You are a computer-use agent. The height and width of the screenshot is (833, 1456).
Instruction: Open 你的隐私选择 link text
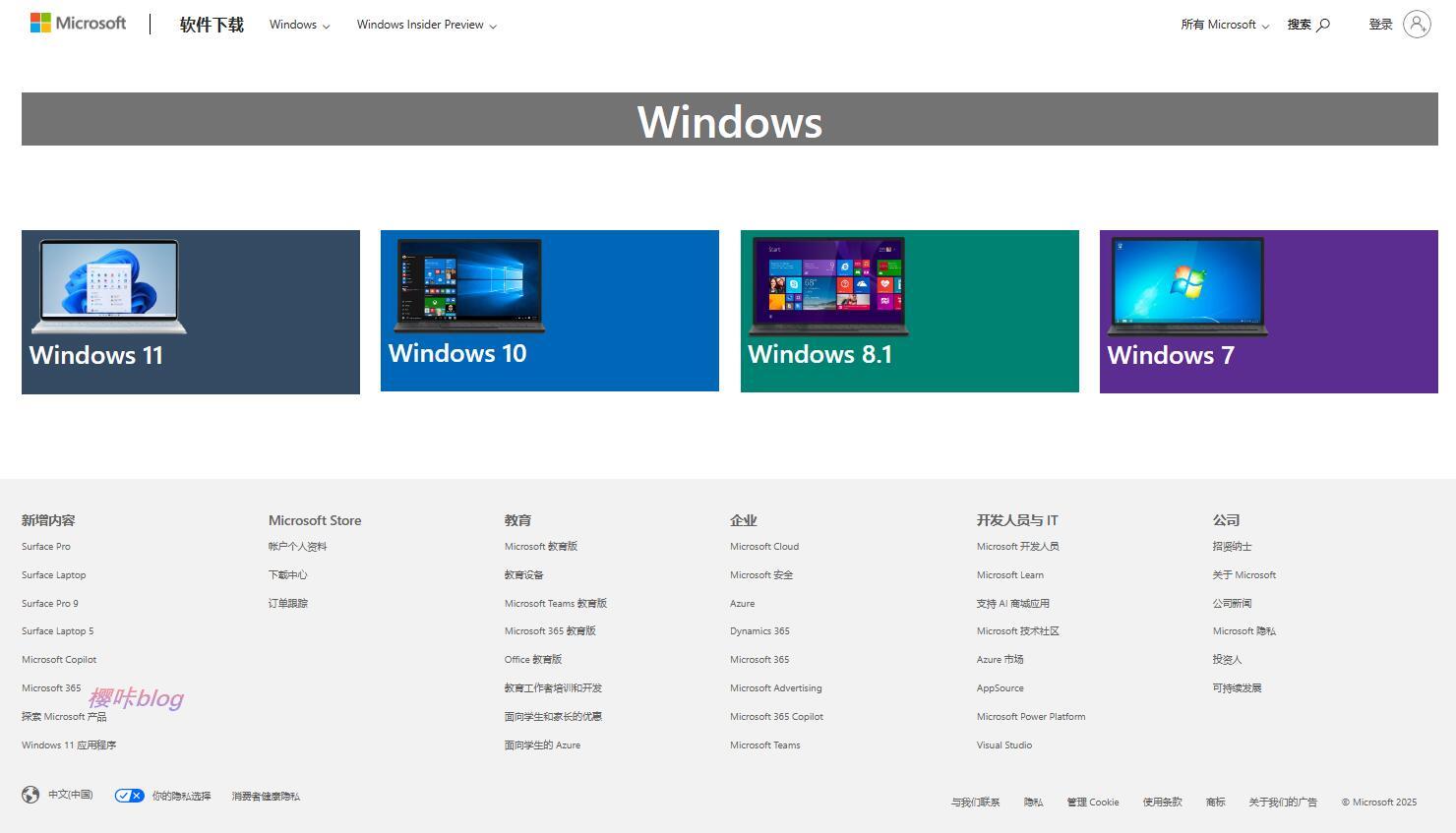click(x=181, y=797)
